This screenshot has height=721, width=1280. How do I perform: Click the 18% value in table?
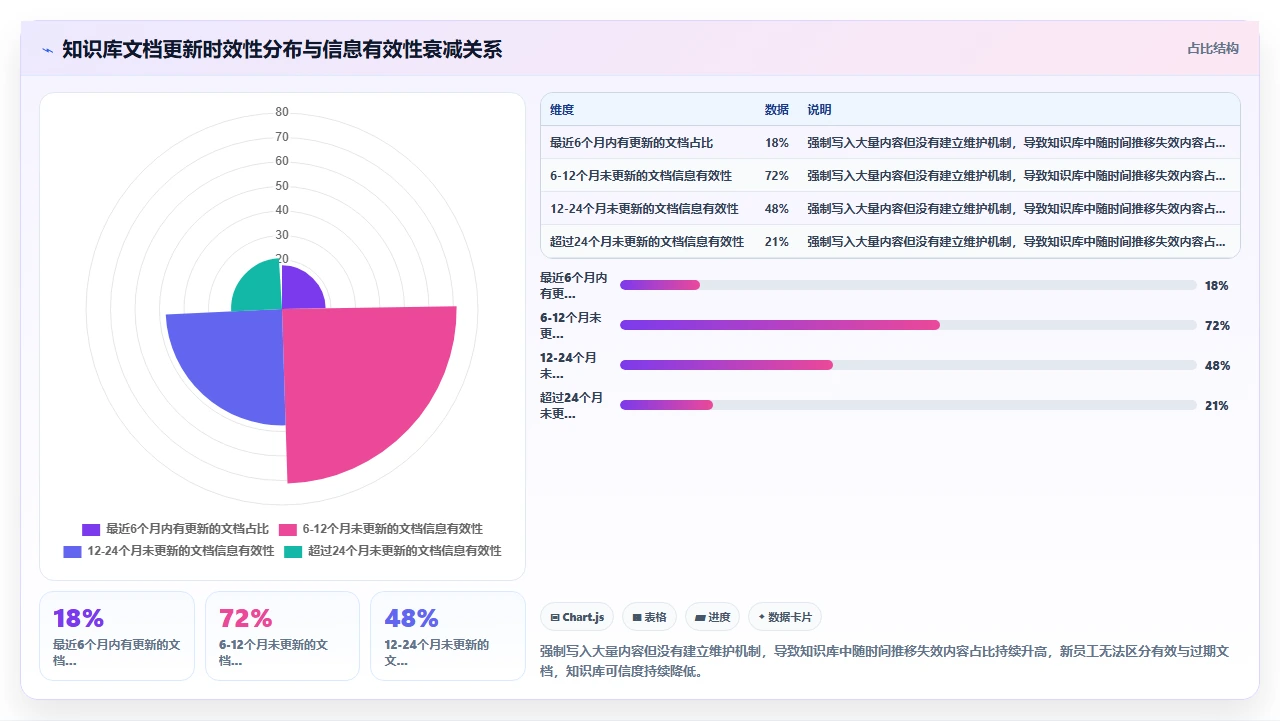777,143
